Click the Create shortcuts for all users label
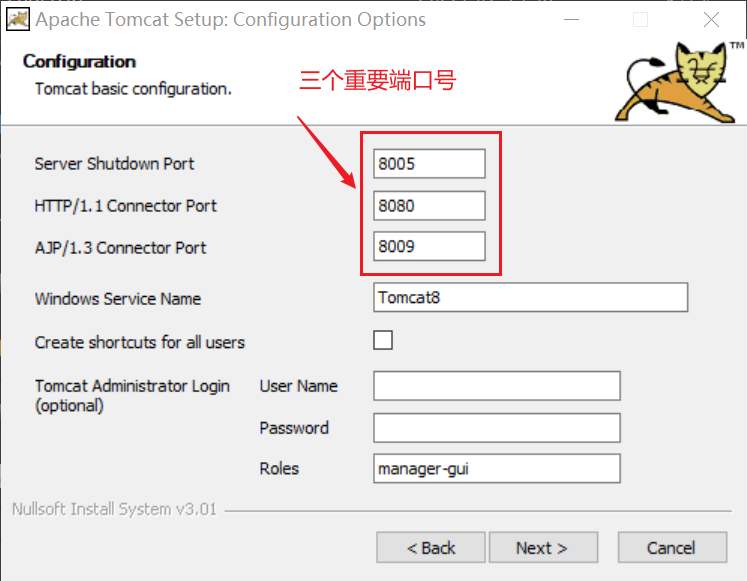The width and height of the screenshot is (747, 581). tap(140, 342)
